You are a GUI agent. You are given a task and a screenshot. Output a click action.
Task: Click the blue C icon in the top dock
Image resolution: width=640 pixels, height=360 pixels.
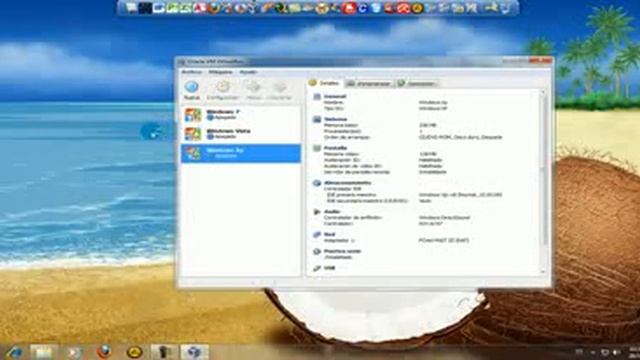click(x=362, y=8)
